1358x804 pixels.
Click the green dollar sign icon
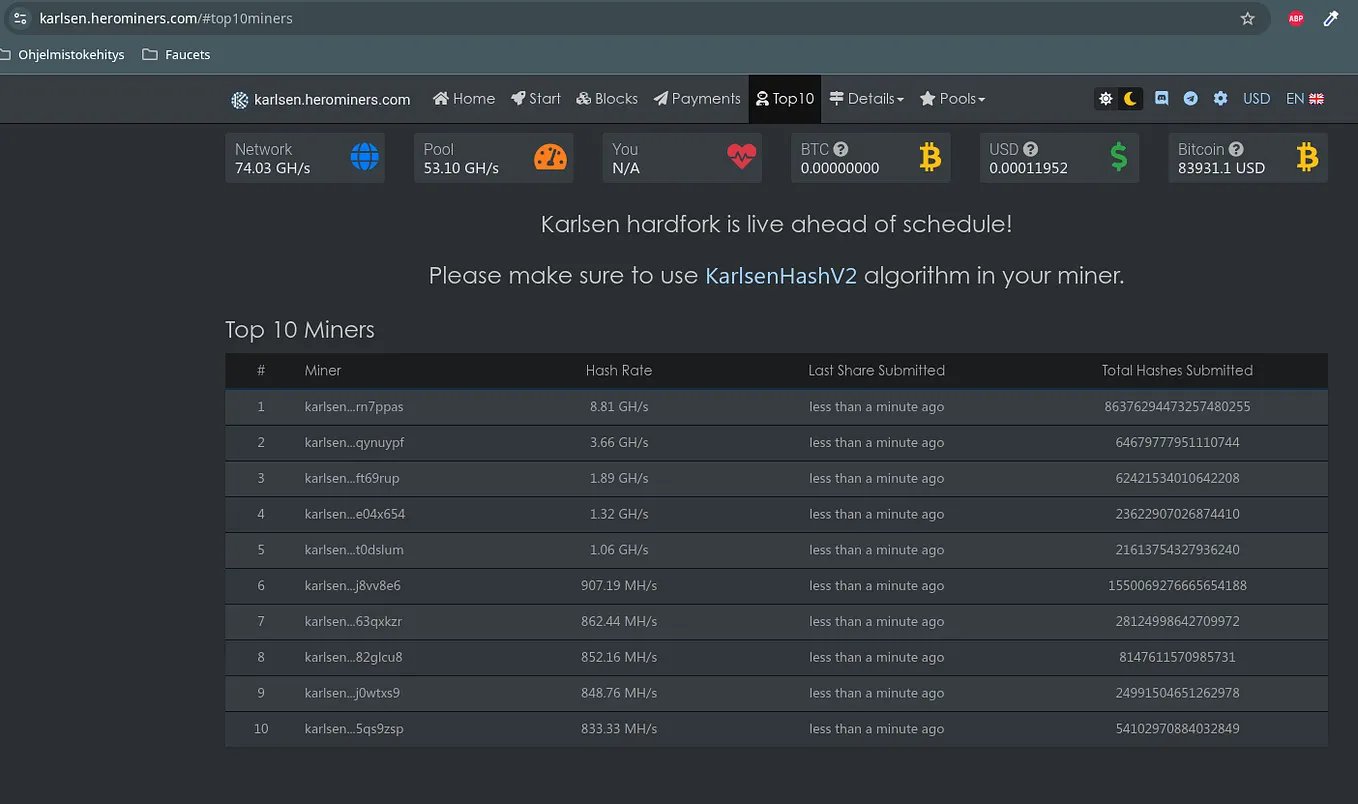click(x=1119, y=157)
